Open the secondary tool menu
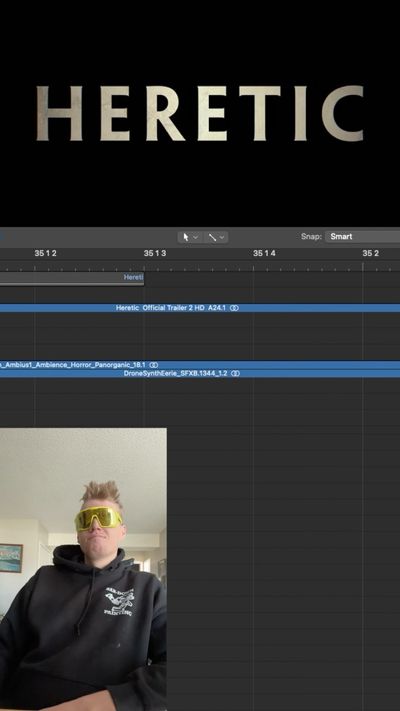The width and height of the screenshot is (400, 711). pos(216,237)
